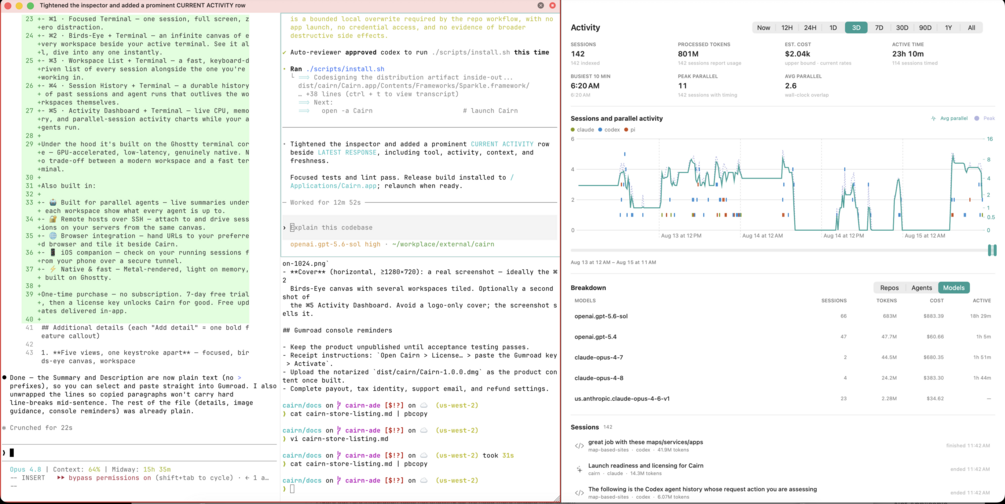Click the 'Crunched for 22s' status line
The width and height of the screenshot is (1005, 504).
(x=41, y=428)
